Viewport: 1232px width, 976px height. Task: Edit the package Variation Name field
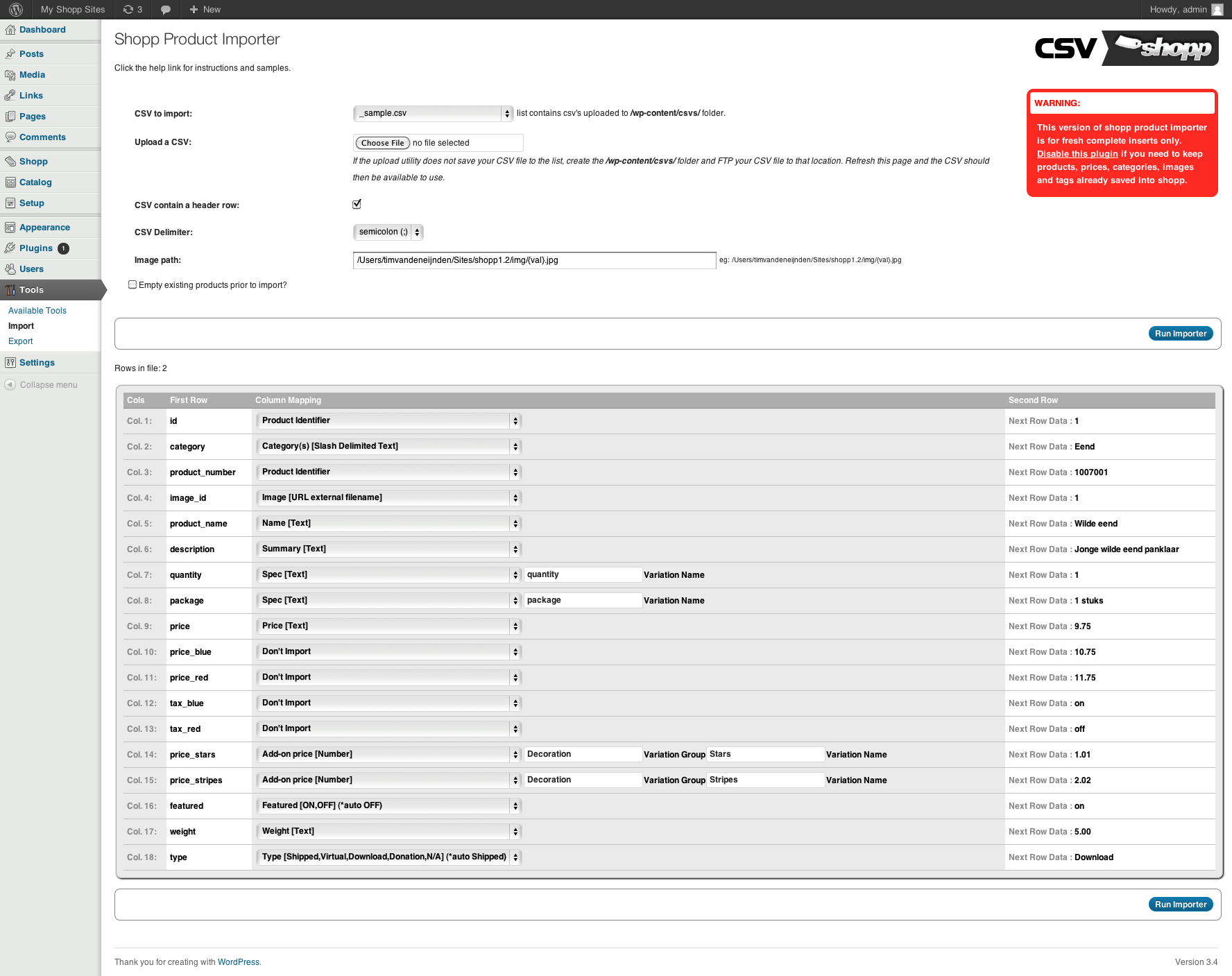click(583, 600)
